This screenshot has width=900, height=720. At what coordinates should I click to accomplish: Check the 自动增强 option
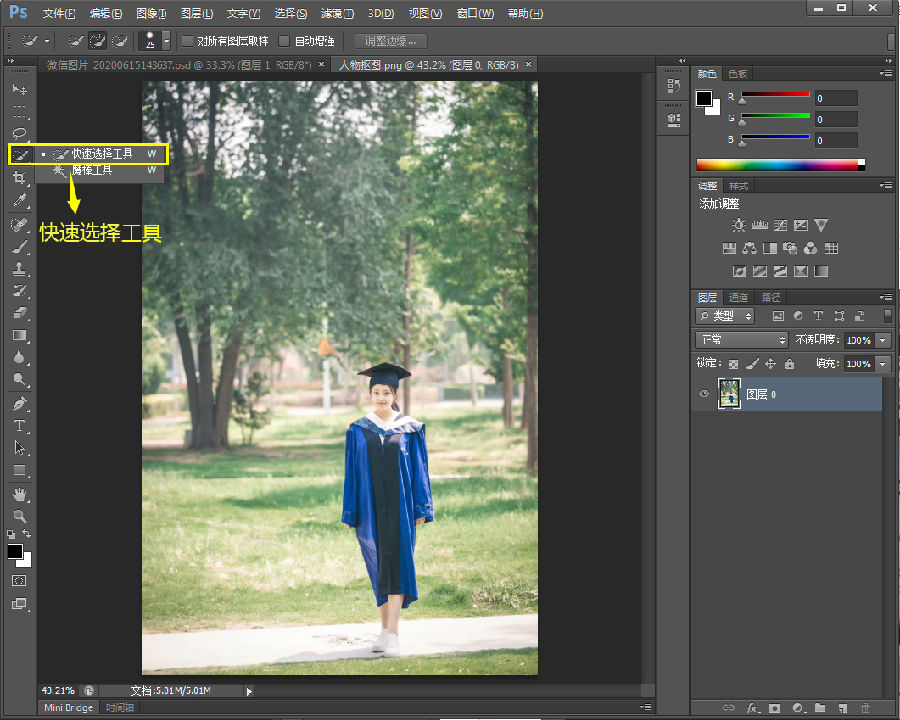[284, 41]
